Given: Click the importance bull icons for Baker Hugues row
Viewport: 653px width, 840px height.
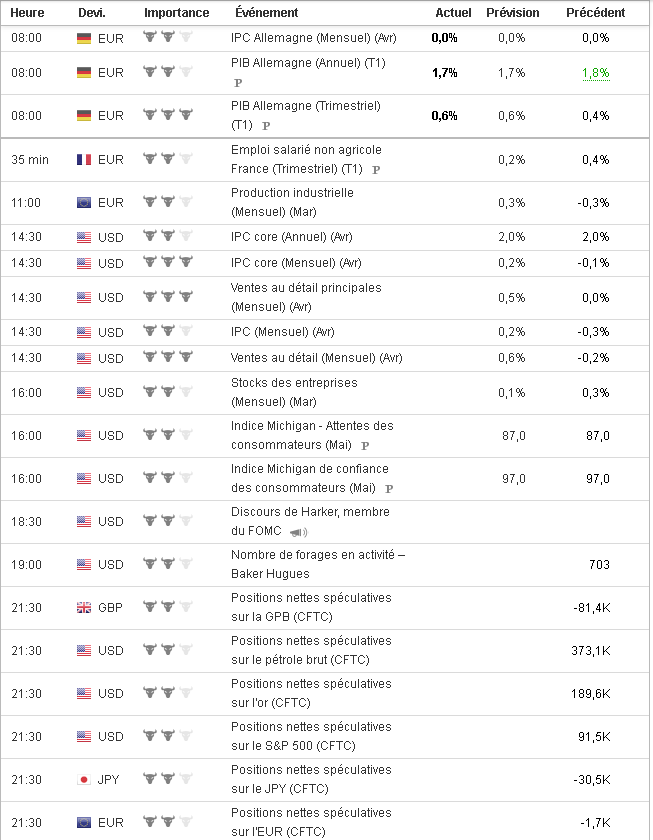Looking at the screenshot, I should (x=167, y=564).
